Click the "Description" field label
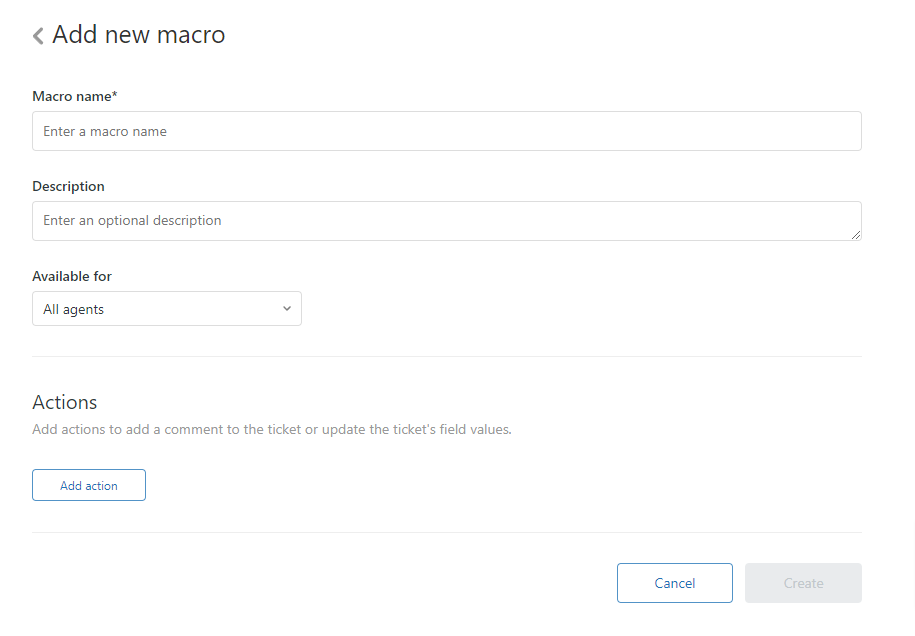The image size is (915, 636). pyautogui.click(x=68, y=186)
